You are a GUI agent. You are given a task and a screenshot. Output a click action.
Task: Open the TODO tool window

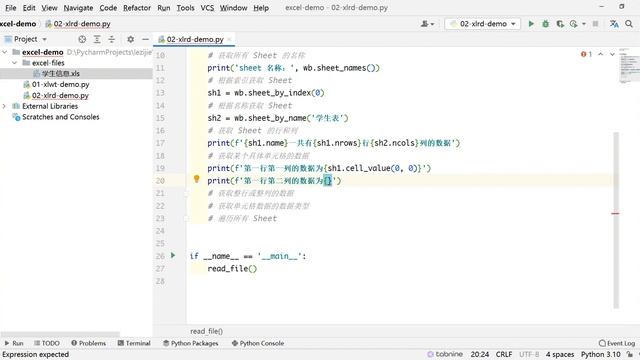(47, 343)
